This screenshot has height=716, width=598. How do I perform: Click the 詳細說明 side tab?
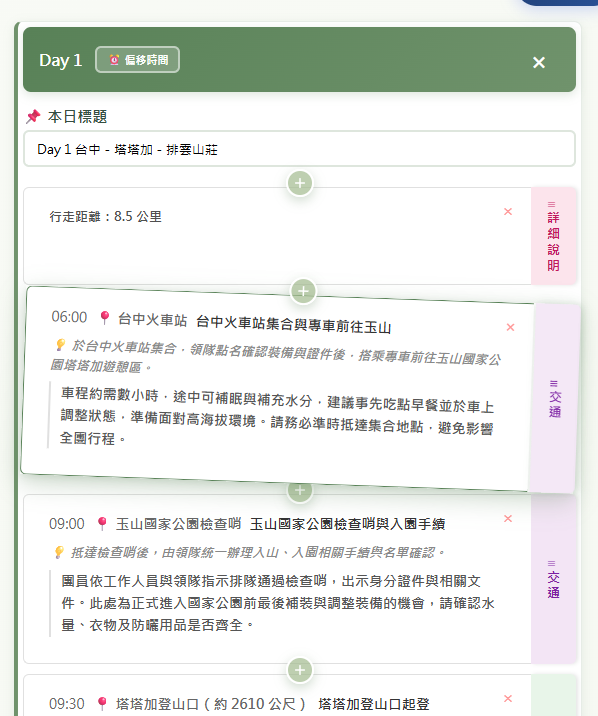[x=553, y=236]
